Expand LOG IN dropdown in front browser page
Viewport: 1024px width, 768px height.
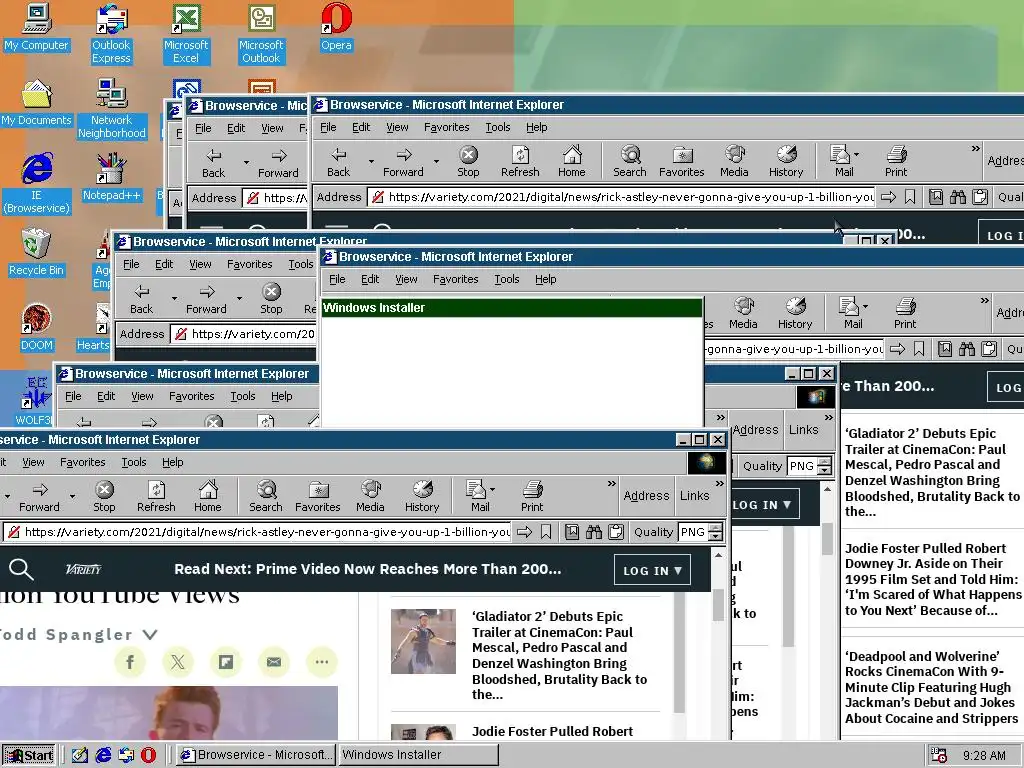[x=652, y=570]
